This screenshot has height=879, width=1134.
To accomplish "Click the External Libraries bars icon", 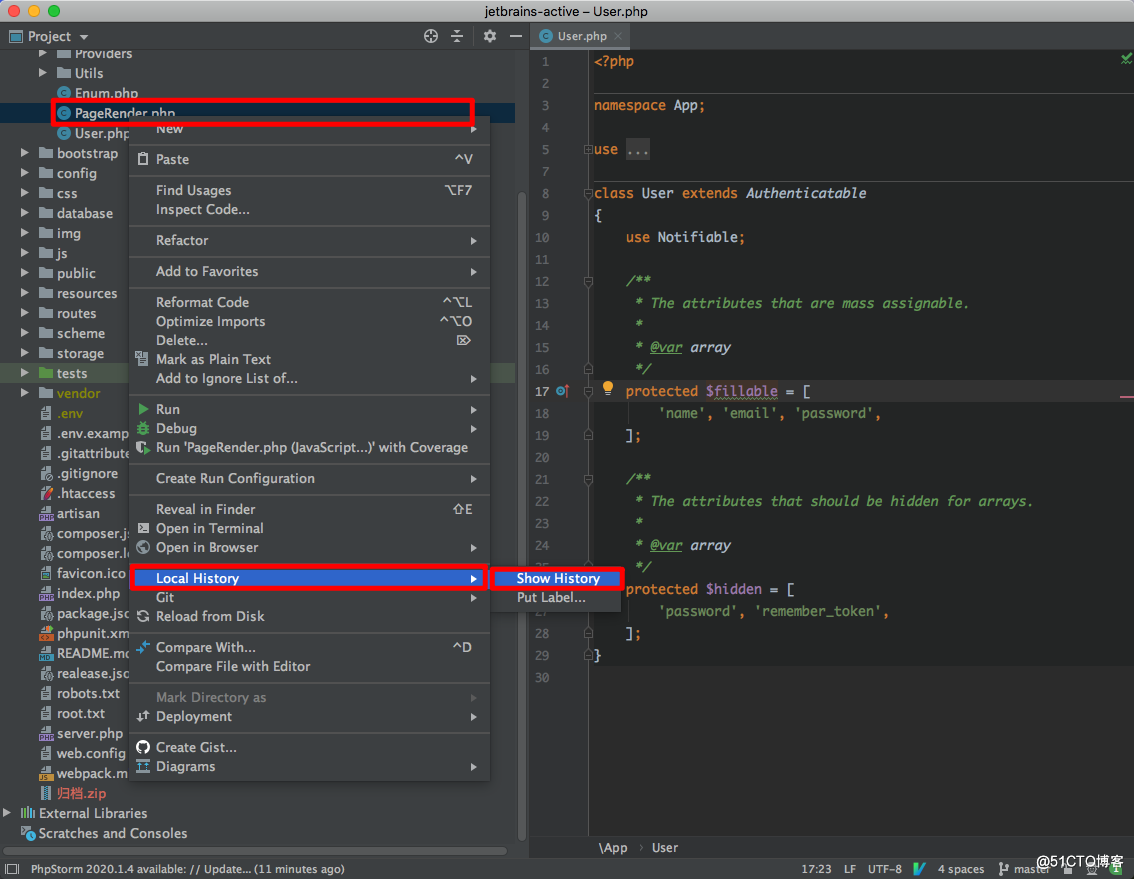I will 27,813.
